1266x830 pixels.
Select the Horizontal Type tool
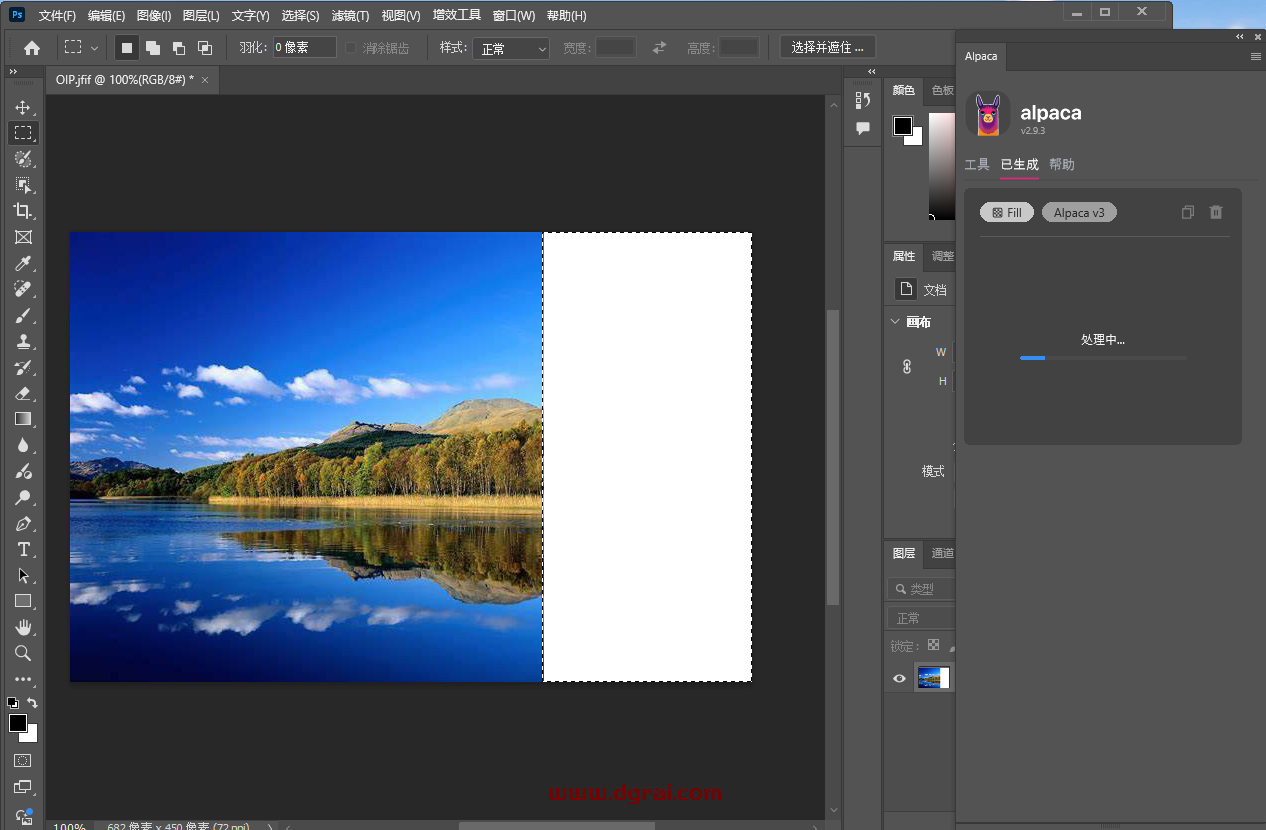pos(23,549)
